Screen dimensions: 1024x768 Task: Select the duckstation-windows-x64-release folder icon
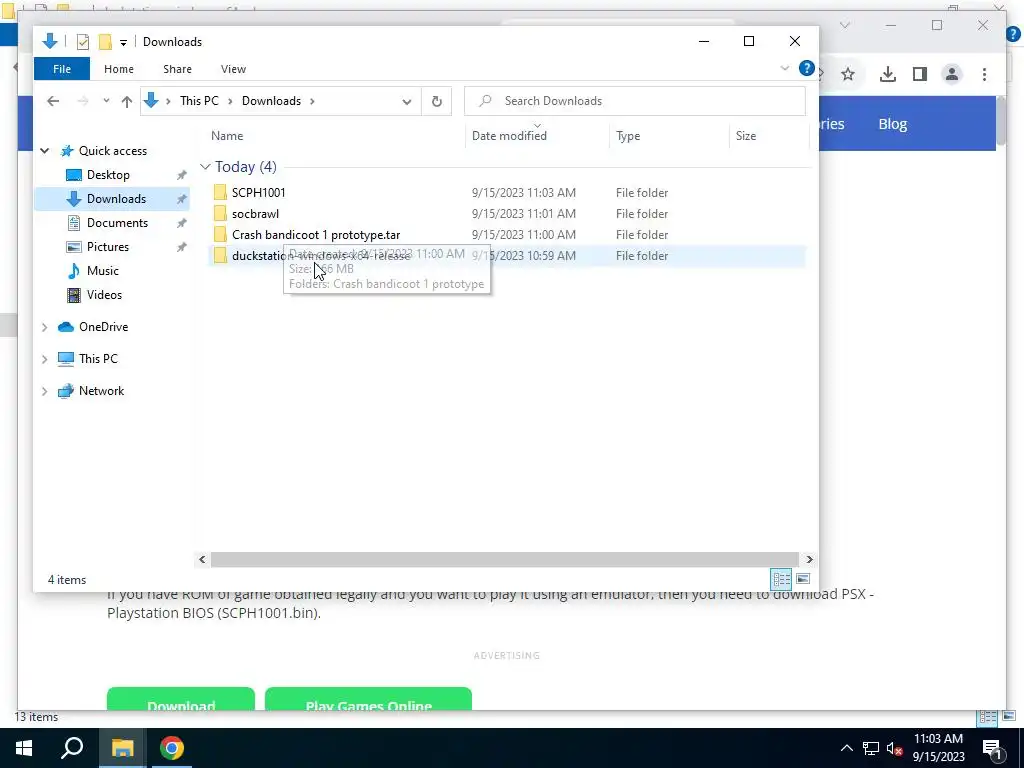click(x=220, y=256)
